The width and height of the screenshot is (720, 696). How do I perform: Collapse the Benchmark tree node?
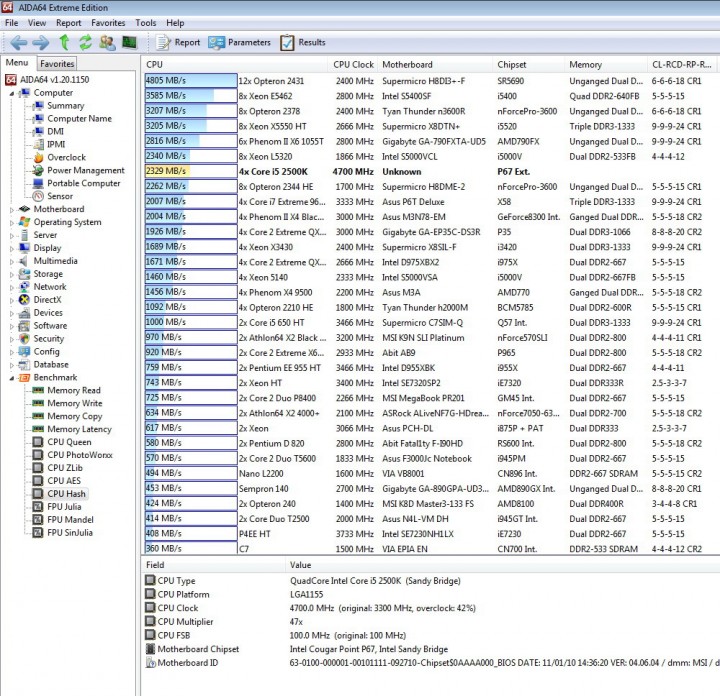tap(11, 378)
